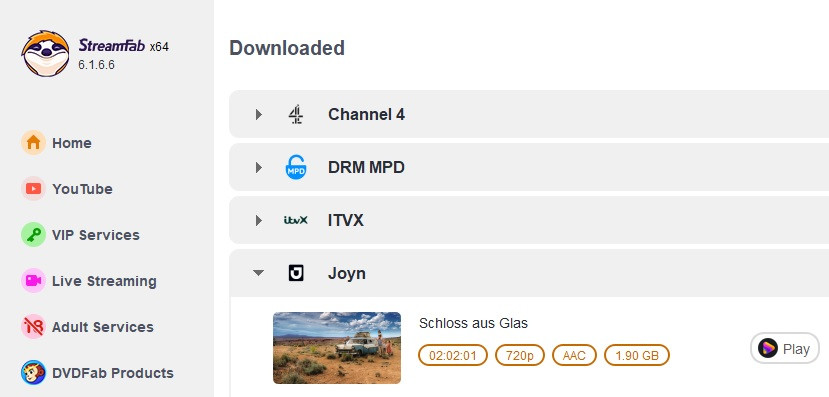The height and width of the screenshot is (397, 829).
Task: Expand the ITVX downloads arrow
Action: pos(259,220)
